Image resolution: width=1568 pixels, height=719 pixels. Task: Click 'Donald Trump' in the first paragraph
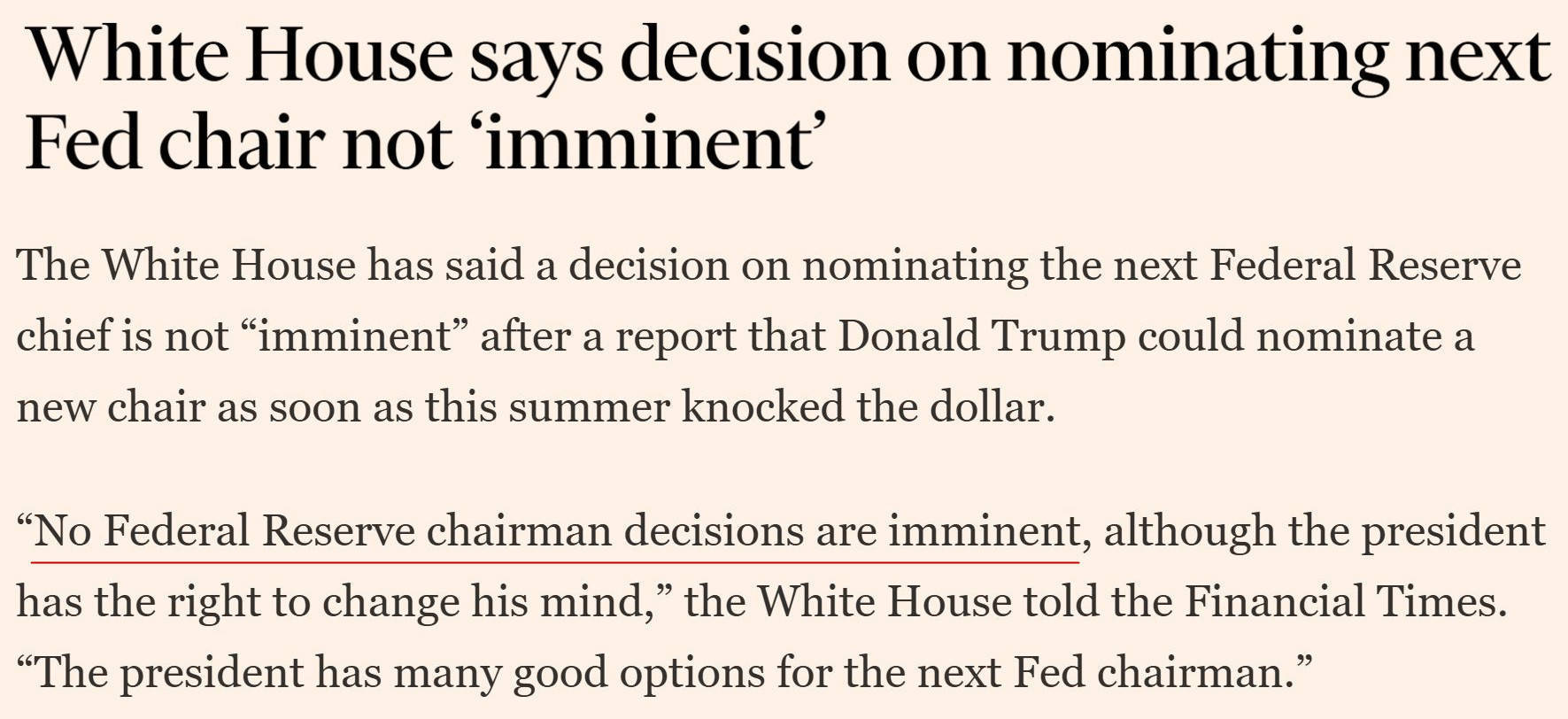(982, 337)
